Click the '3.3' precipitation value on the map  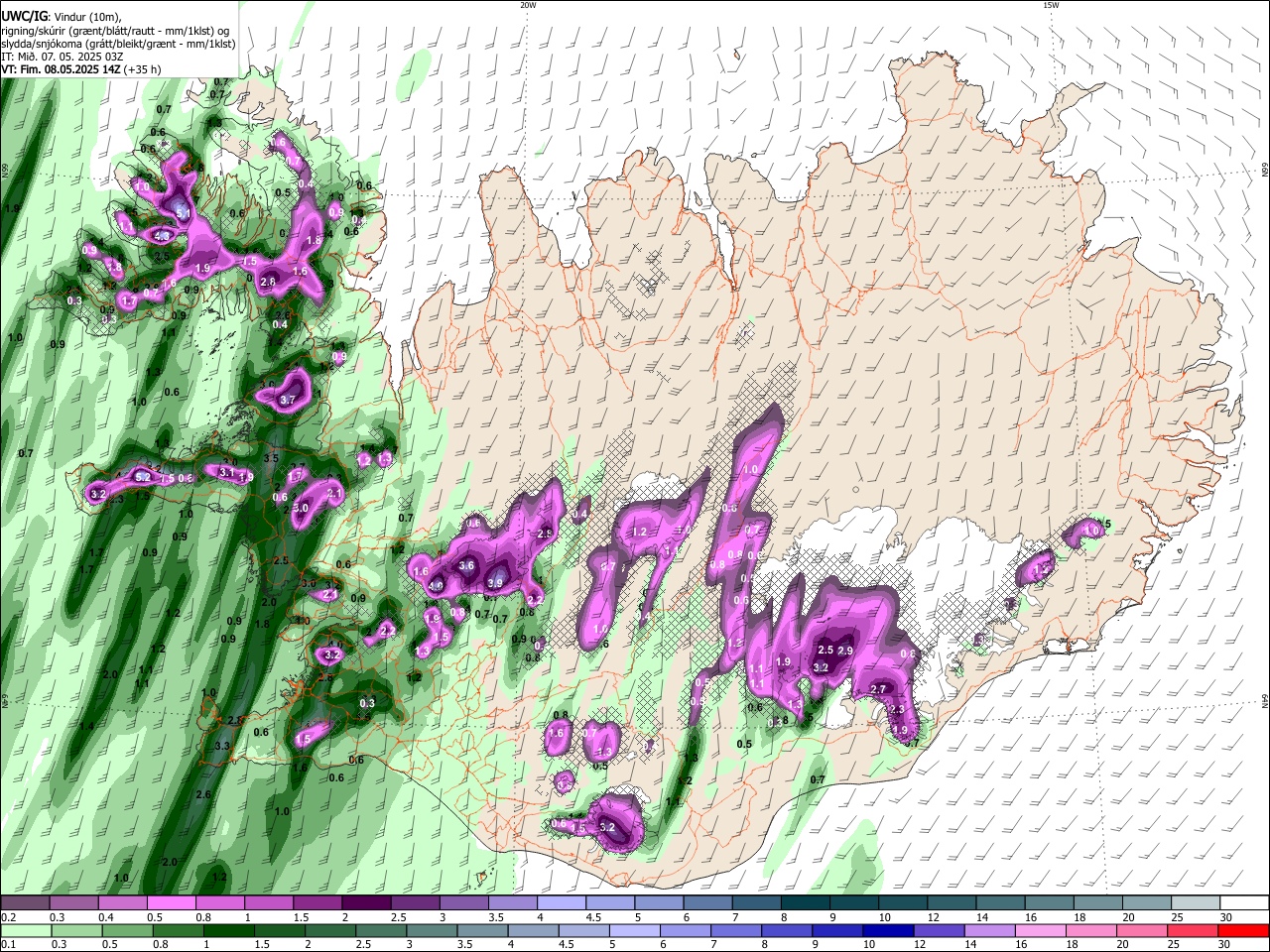pyautogui.click(x=222, y=746)
